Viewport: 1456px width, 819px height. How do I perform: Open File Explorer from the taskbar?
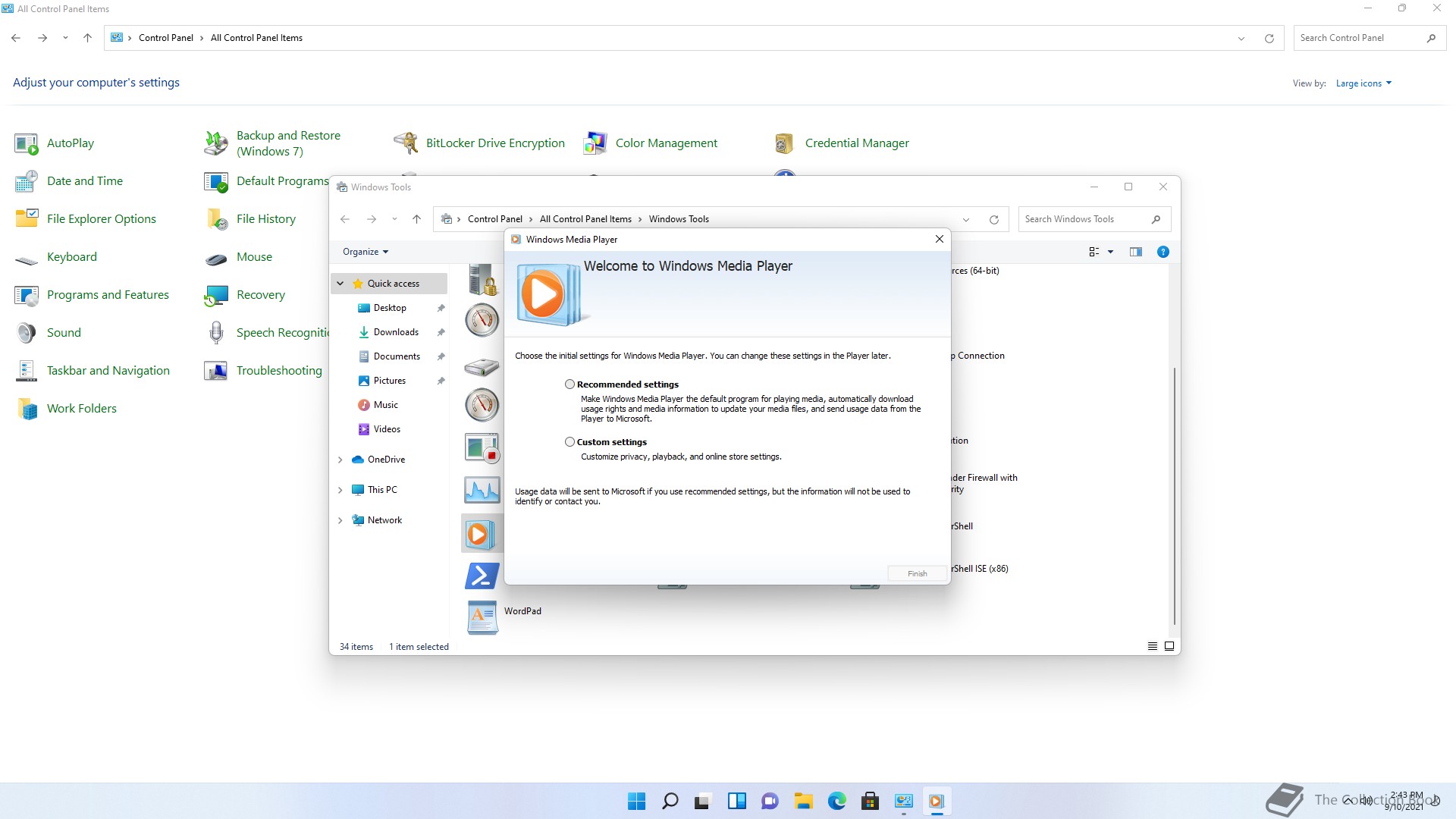803,801
